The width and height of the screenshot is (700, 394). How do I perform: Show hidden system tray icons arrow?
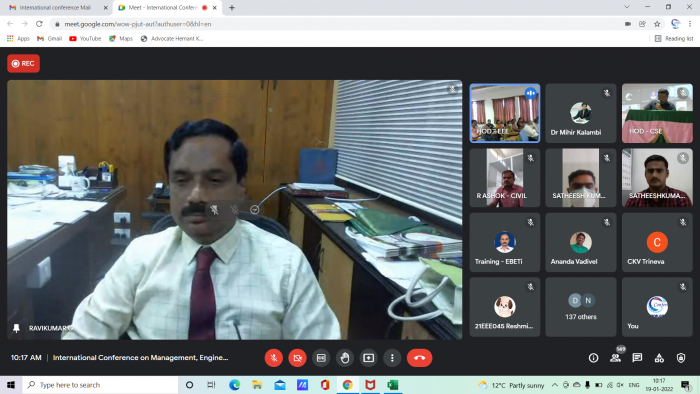[x=554, y=385]
